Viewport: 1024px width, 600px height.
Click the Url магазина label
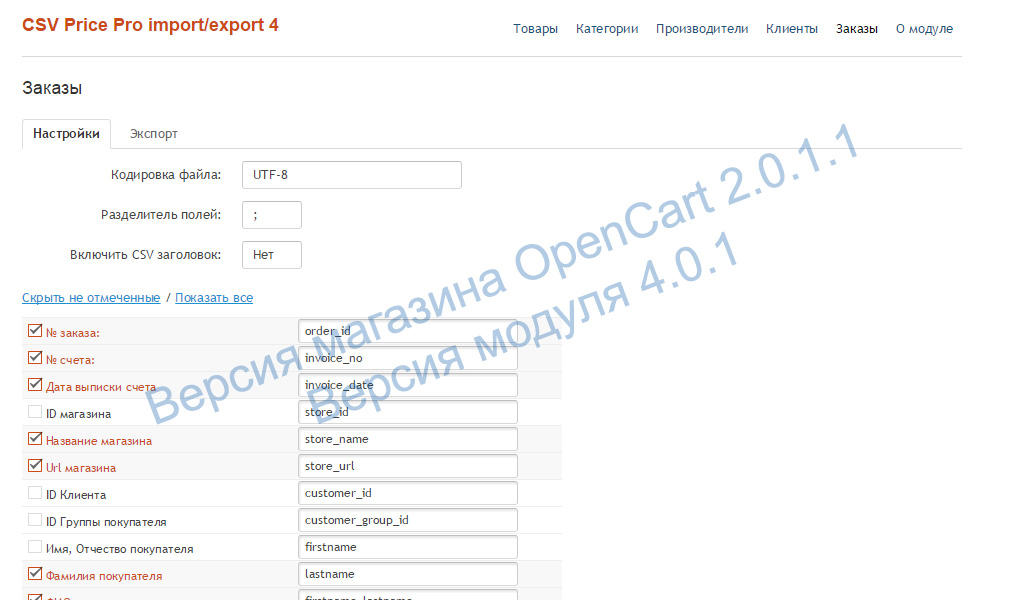(81, 468)
